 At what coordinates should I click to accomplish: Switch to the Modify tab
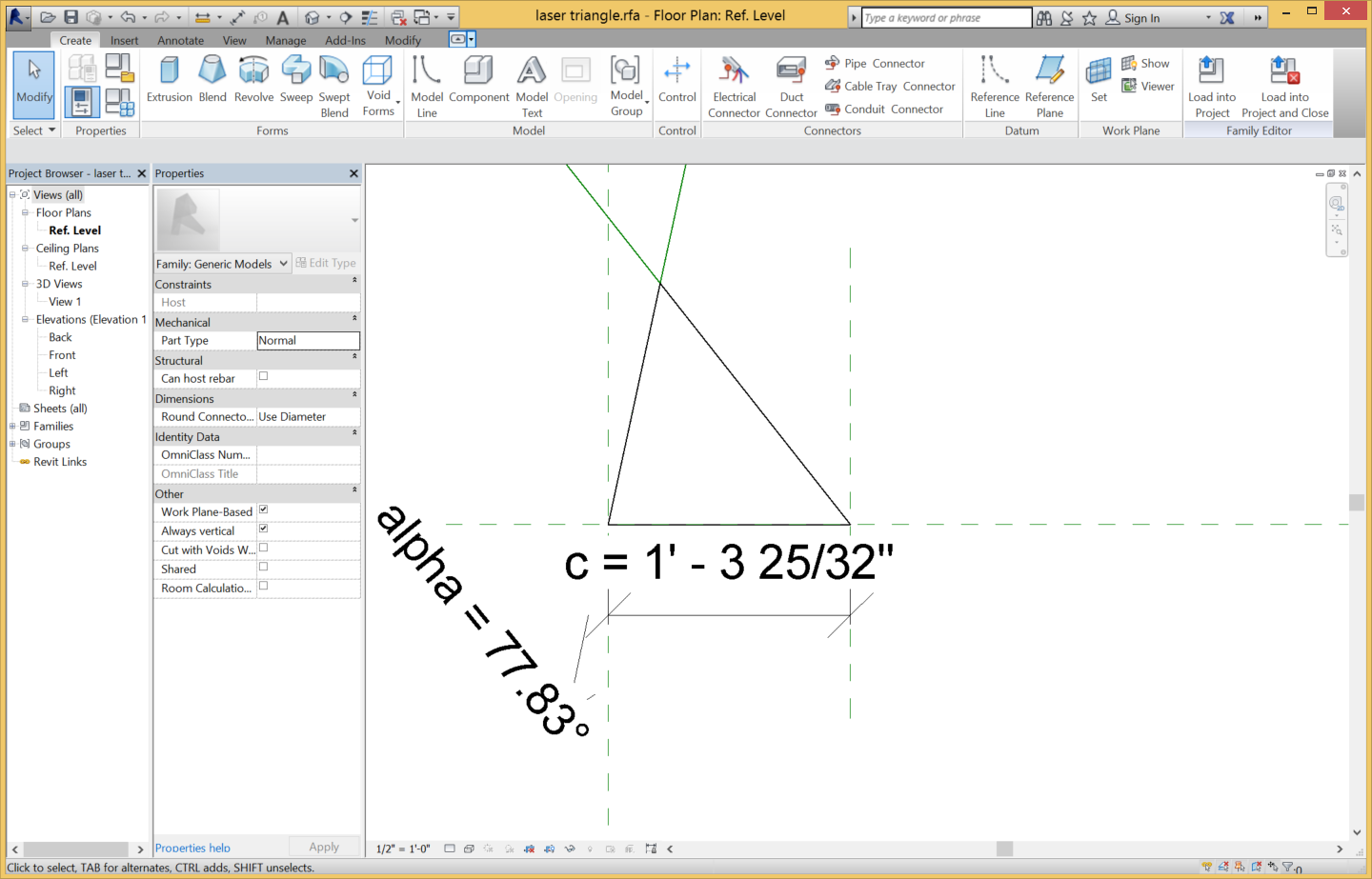403,40
